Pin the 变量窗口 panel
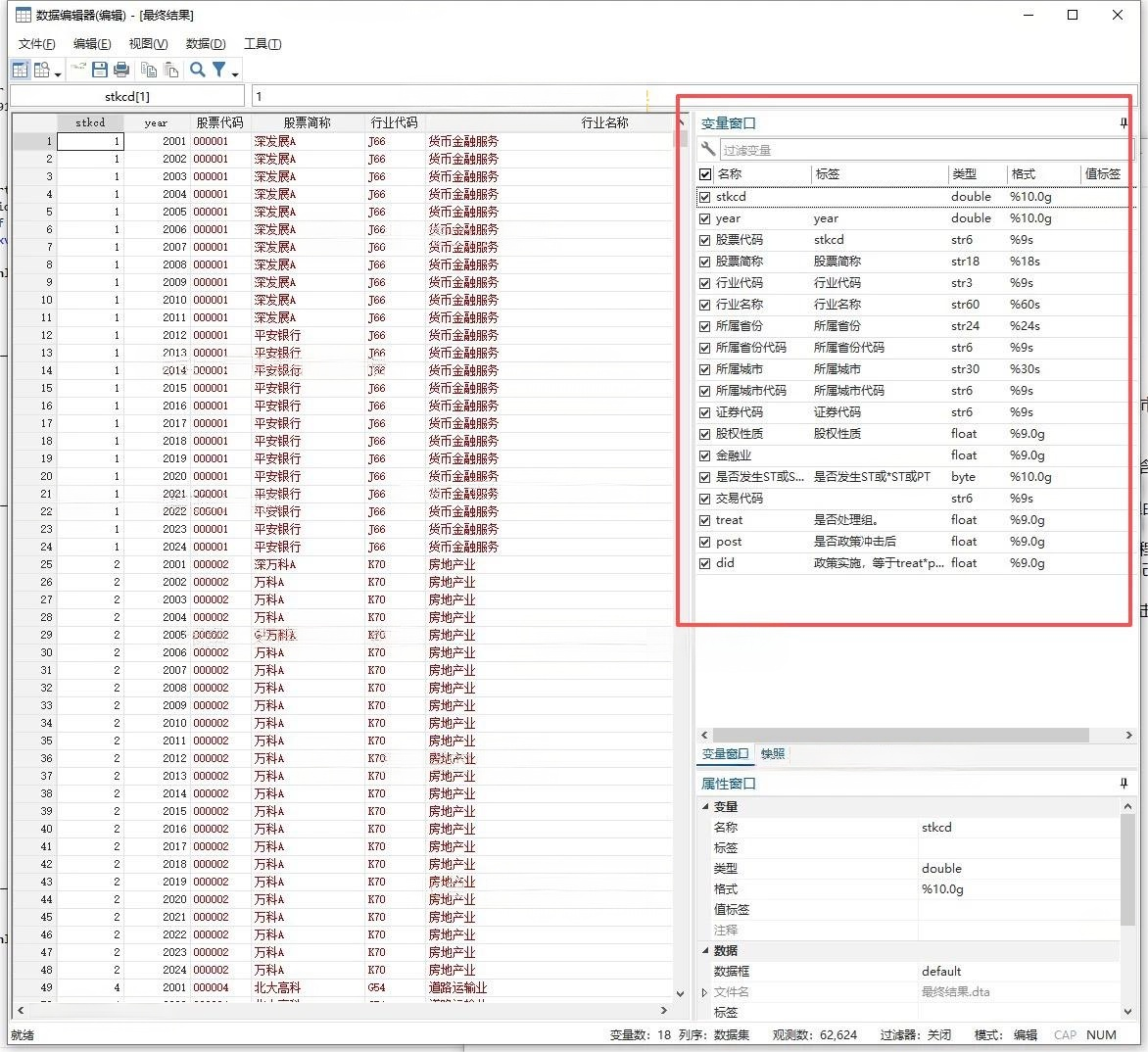The width and height of the screenshot is (1148, 1052). [x=1123, y=123]
